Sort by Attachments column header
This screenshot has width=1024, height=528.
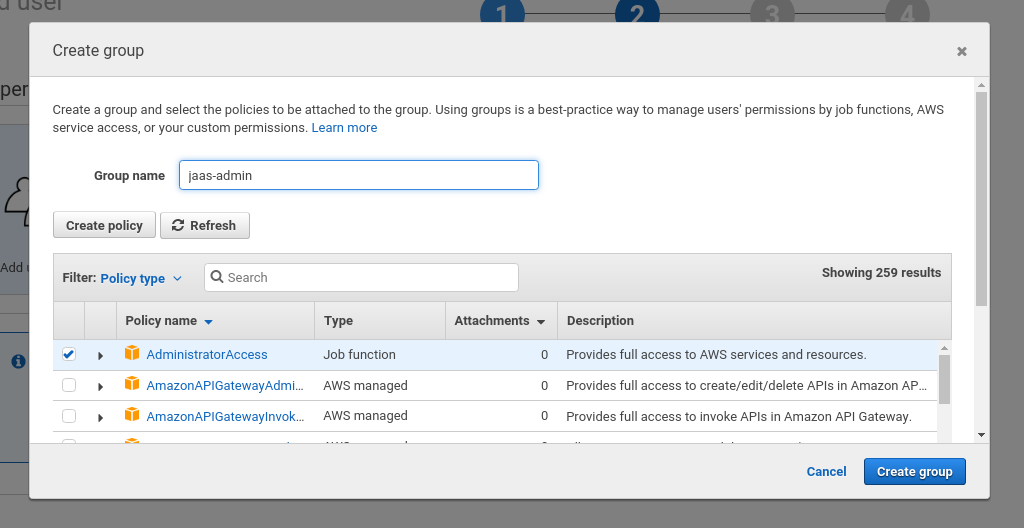point(501,321)
